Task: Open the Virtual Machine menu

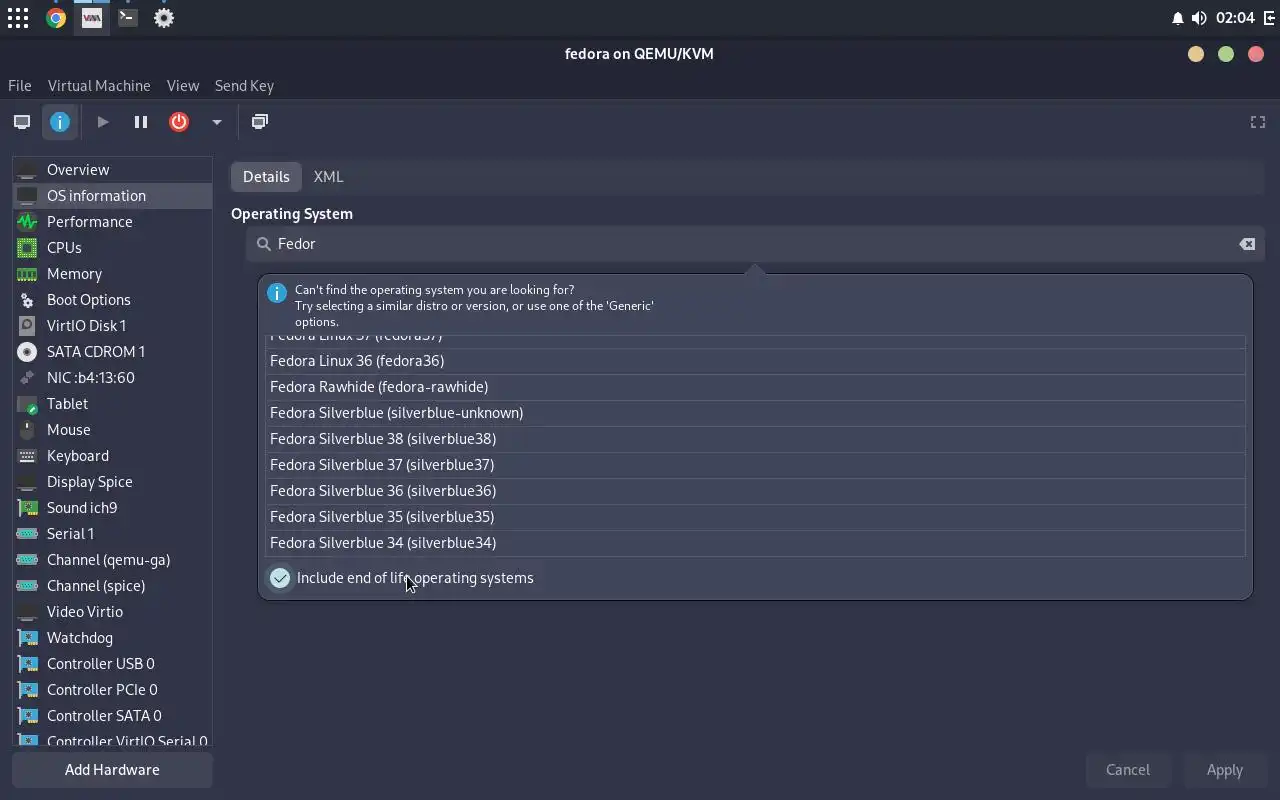Action: click(x=99, y=86)
